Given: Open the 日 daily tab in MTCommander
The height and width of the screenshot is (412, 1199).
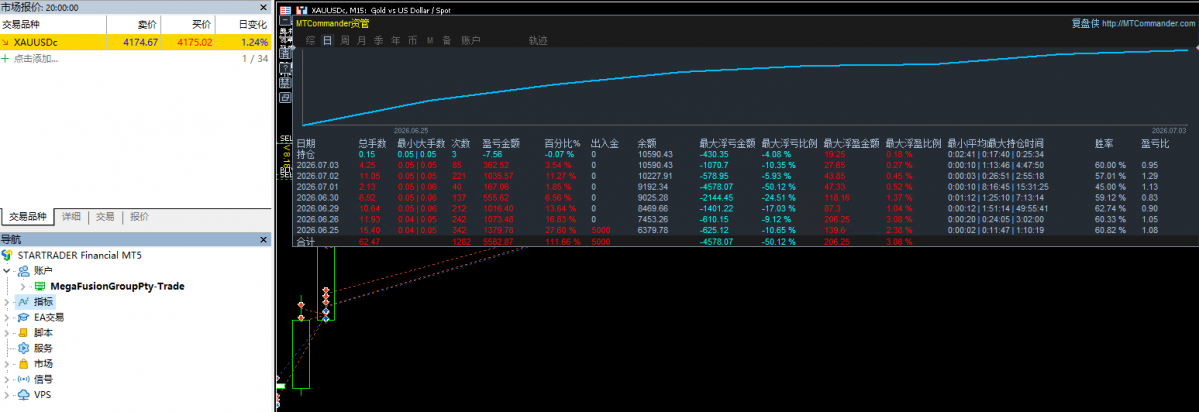Looking at the screenshot, I should pos(327,41).
